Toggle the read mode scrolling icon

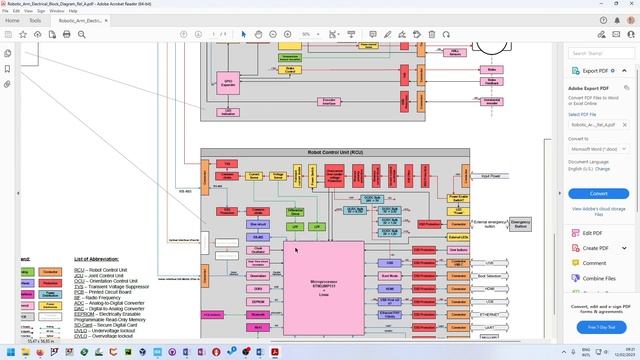351,35
